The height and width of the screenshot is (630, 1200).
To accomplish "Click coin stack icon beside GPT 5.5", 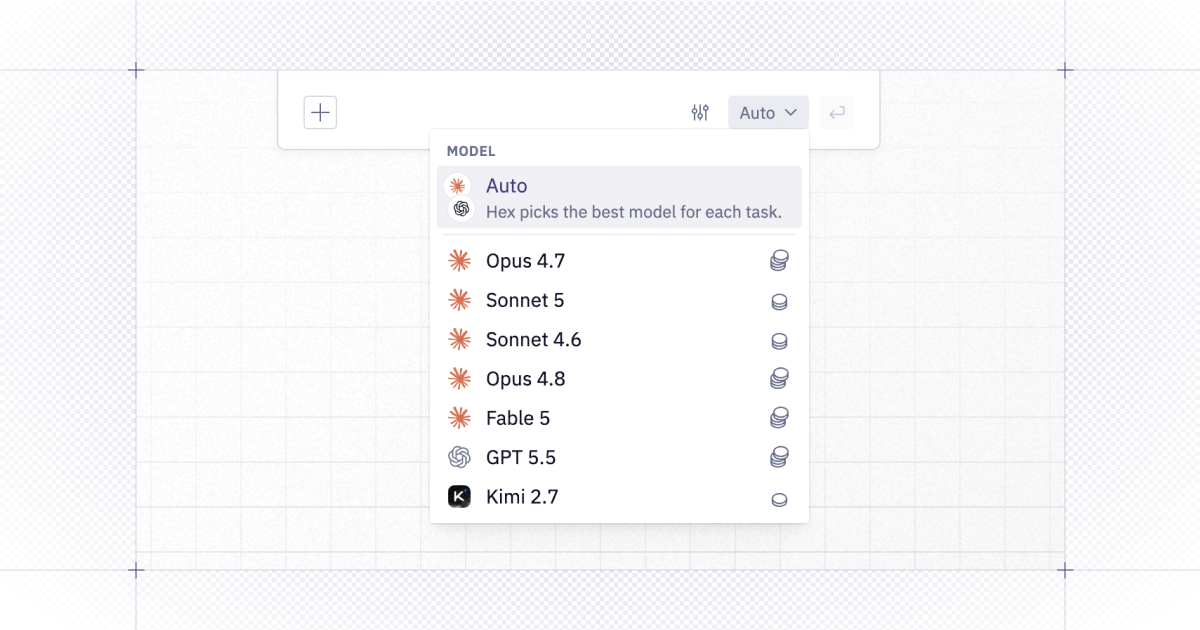I will (779, 457).
